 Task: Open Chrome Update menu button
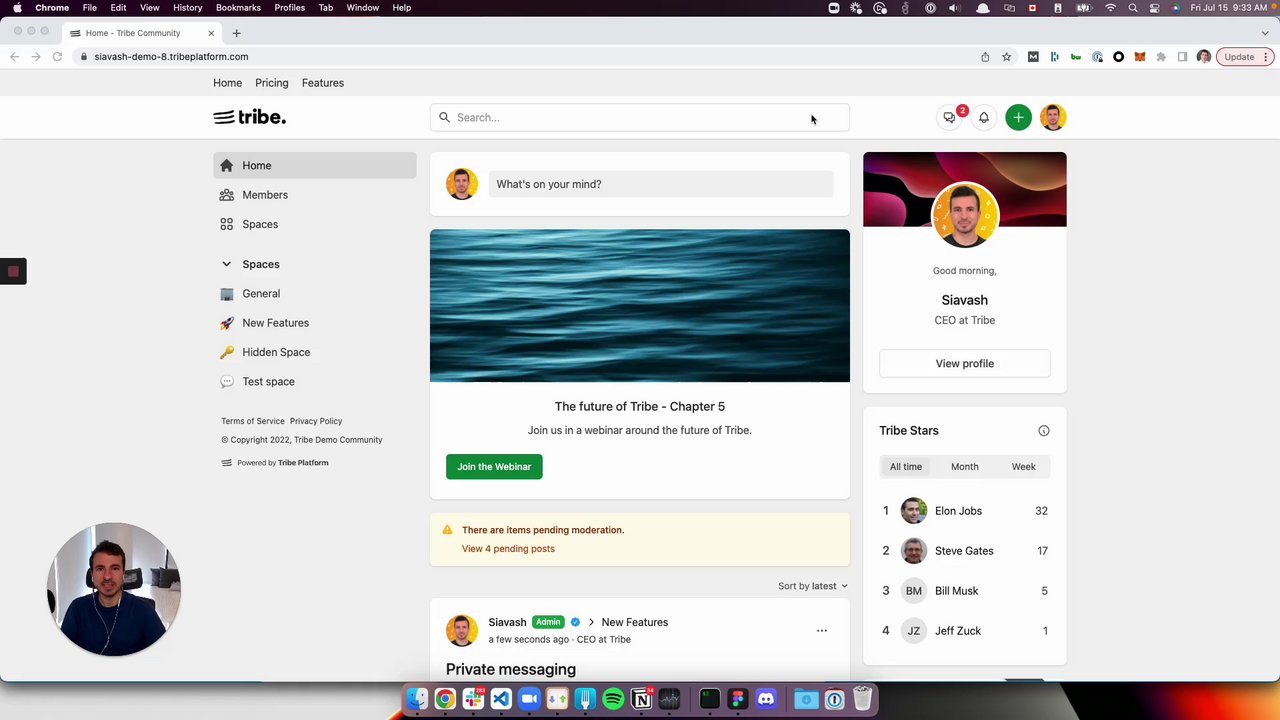tap(1246, 57)
